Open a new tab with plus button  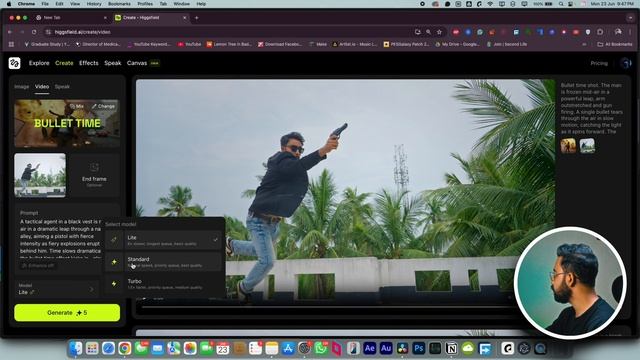[196, 18]
